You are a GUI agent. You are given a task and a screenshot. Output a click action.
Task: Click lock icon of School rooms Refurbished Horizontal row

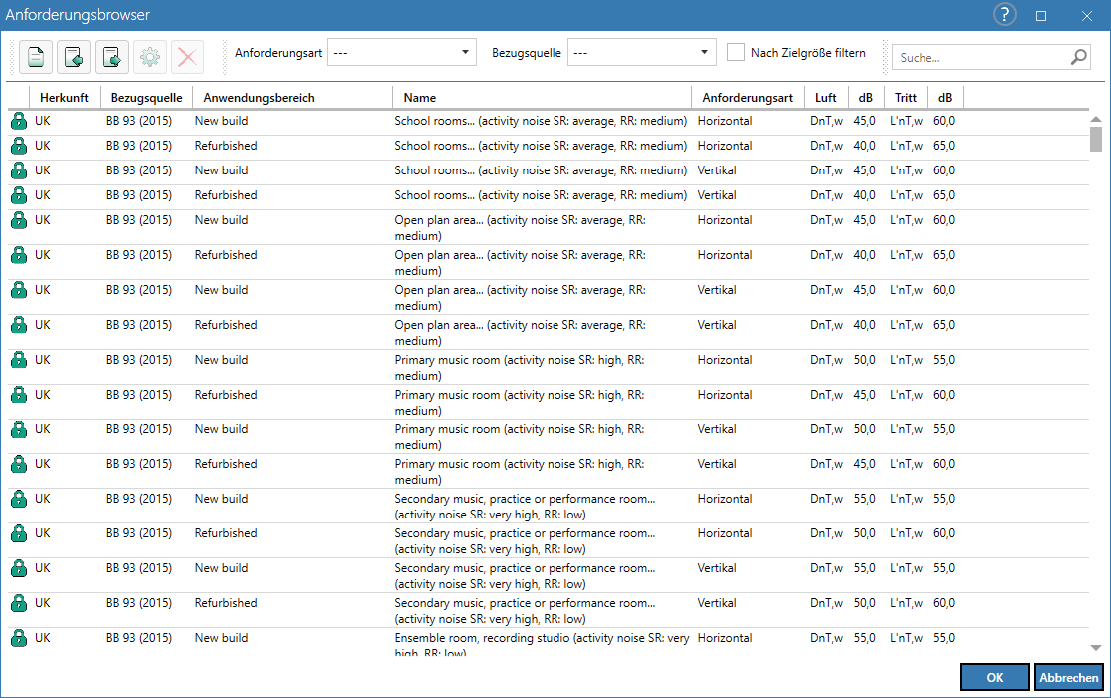click(x=19, y=147)
